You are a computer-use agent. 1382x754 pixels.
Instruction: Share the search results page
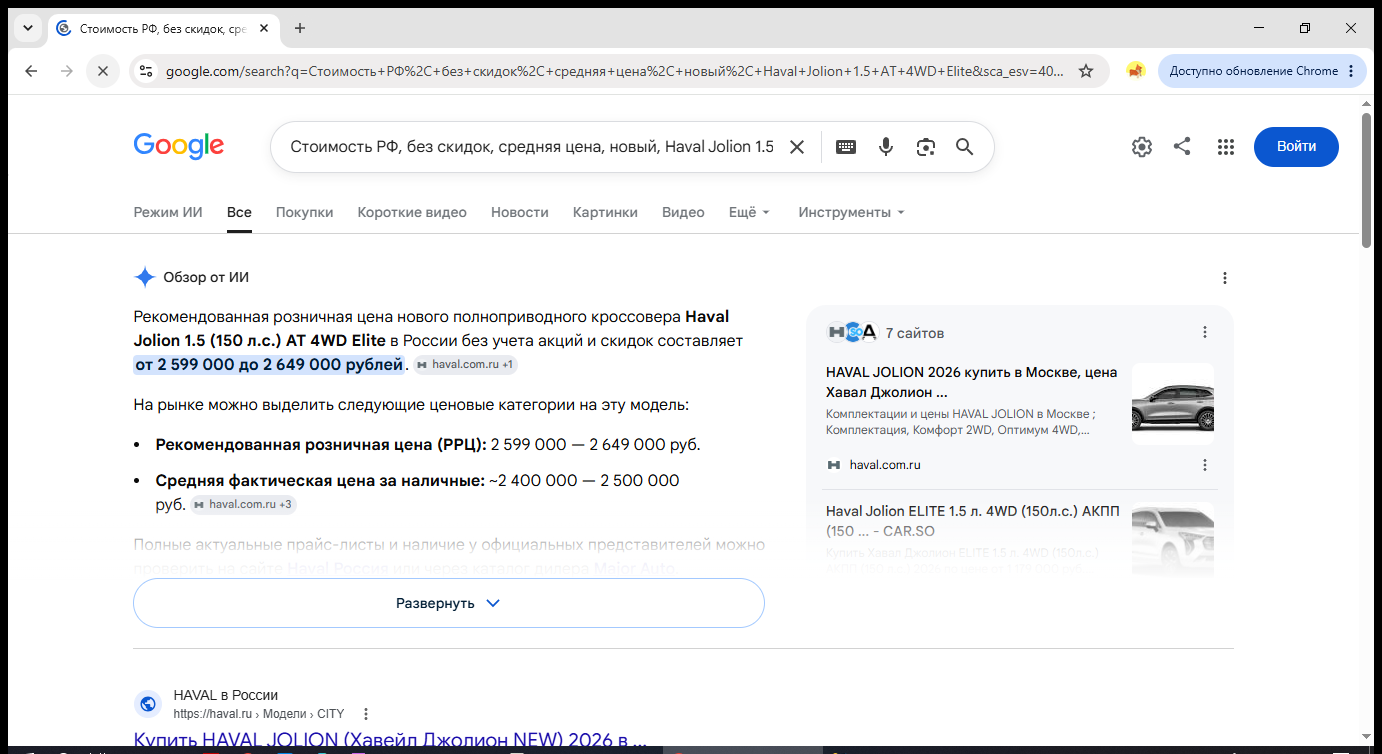coord(1182,147)
